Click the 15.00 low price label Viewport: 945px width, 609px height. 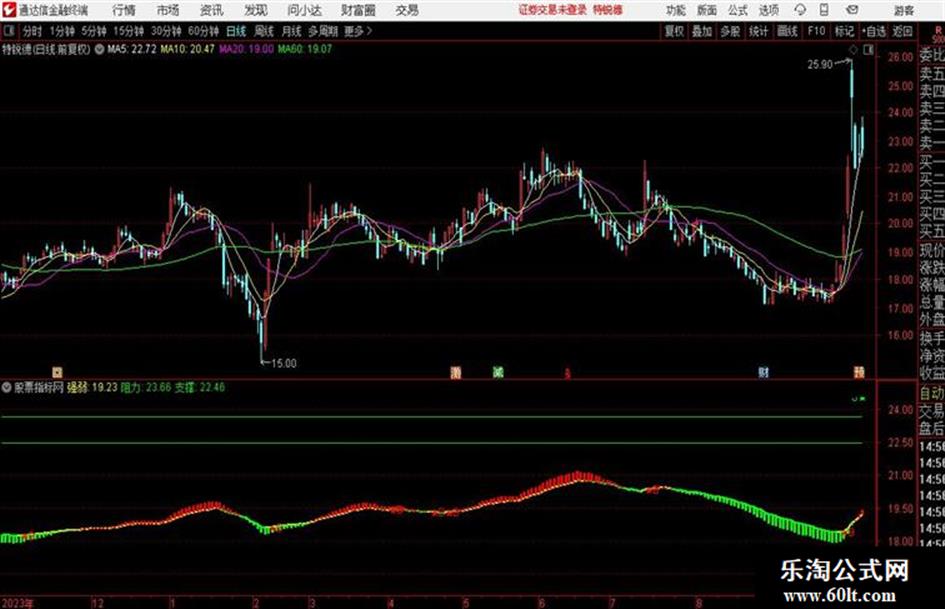coord(283,364)
